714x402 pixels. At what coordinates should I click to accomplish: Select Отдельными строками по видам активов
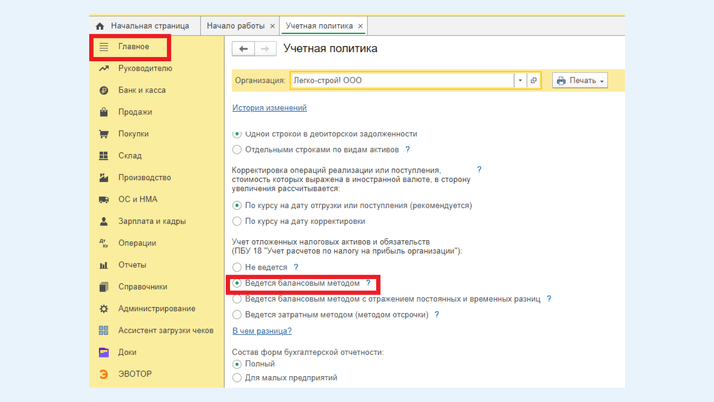[x=237, y=149]
